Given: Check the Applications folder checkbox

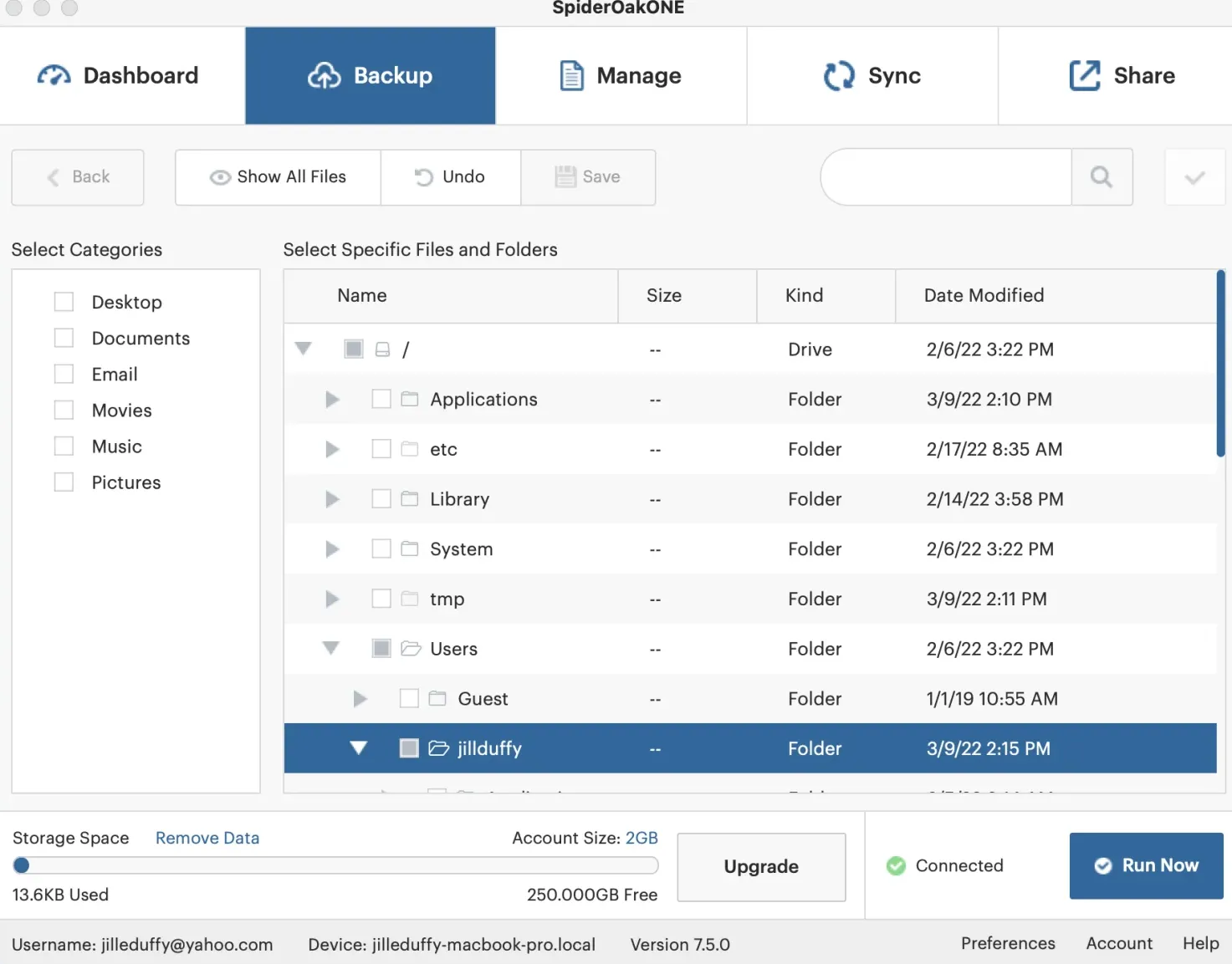Looking at the screenshot, I should [x=381, y=399].
